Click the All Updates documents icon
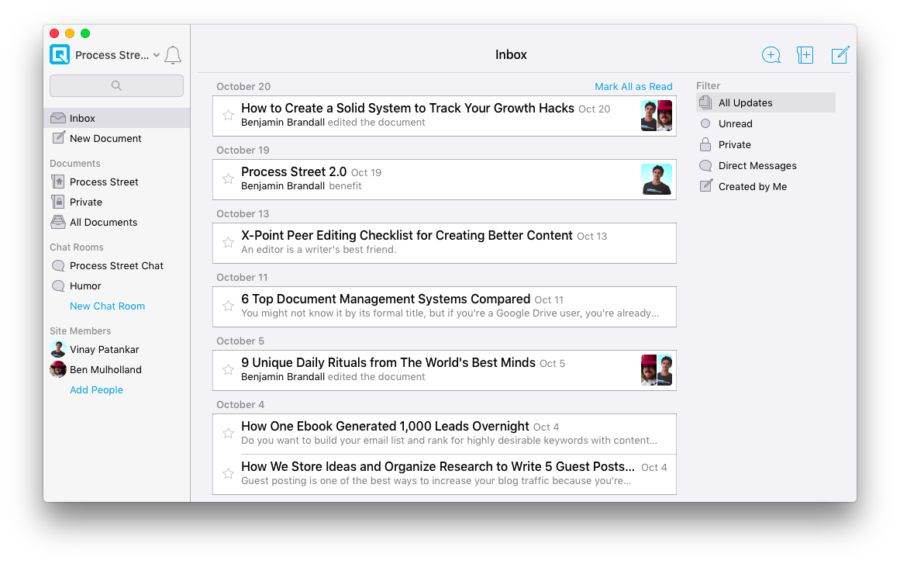The image size is (900, 564). coord(705,103)
